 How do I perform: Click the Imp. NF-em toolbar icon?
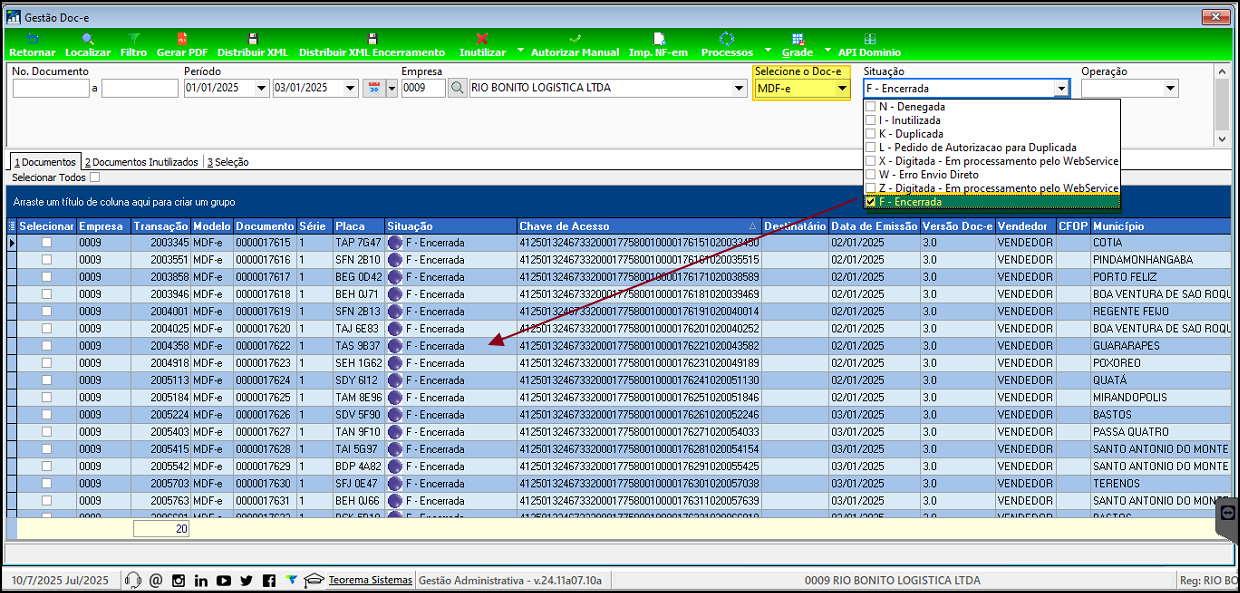point(658,38)
